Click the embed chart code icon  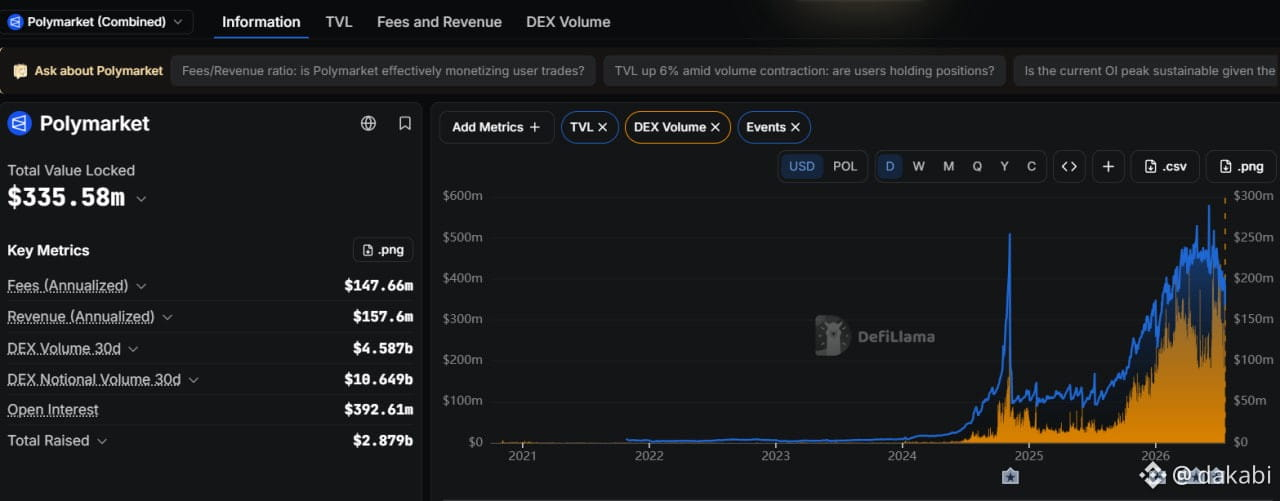point(1069,166)
